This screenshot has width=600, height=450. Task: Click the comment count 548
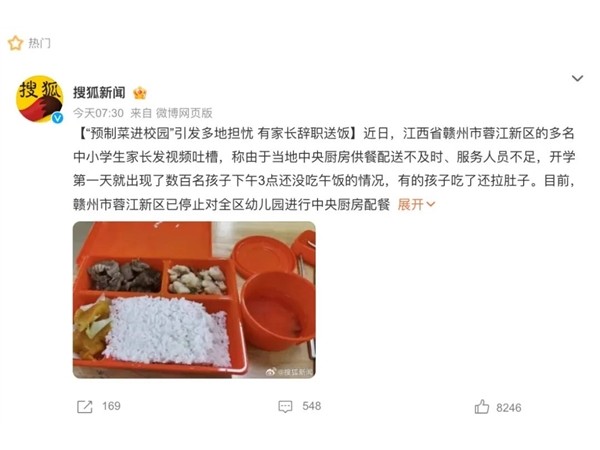pos(311,406)
